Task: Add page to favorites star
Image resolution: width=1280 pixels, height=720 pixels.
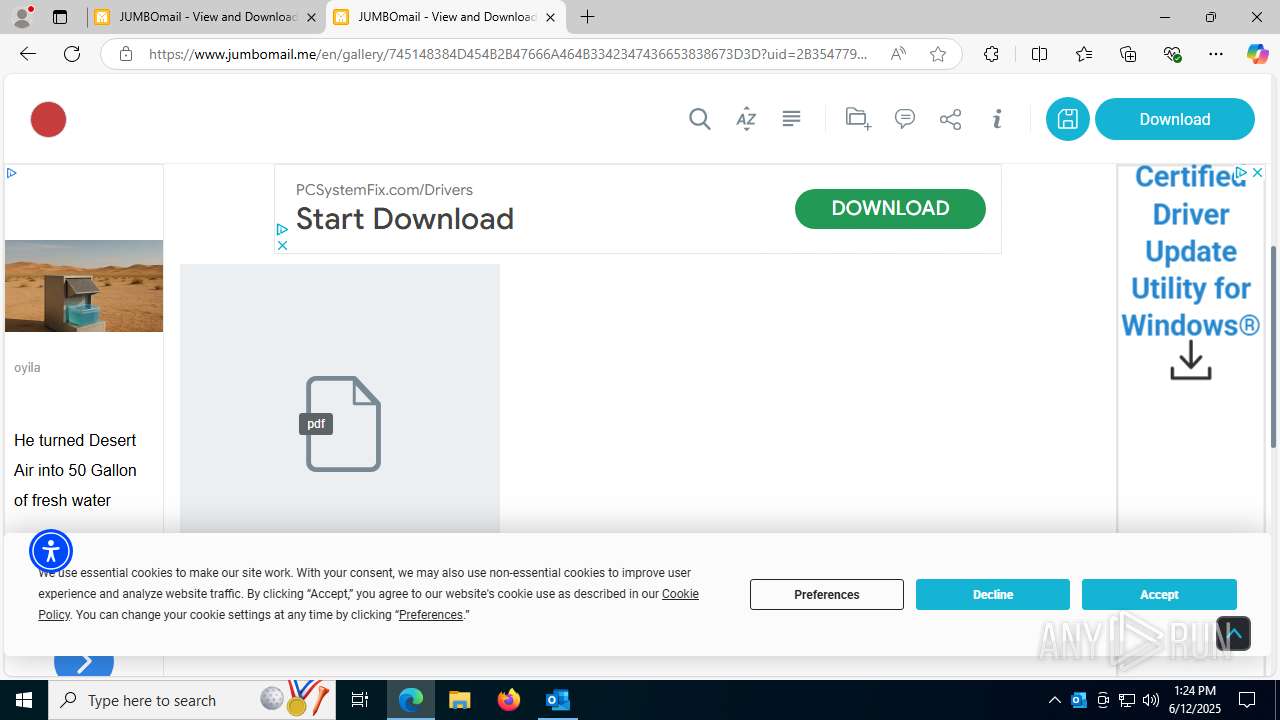Action: [x=938, y=54]
